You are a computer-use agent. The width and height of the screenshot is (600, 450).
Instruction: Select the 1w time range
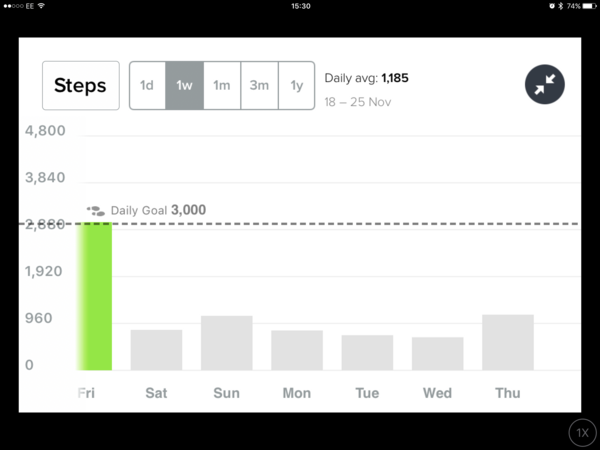184,86
